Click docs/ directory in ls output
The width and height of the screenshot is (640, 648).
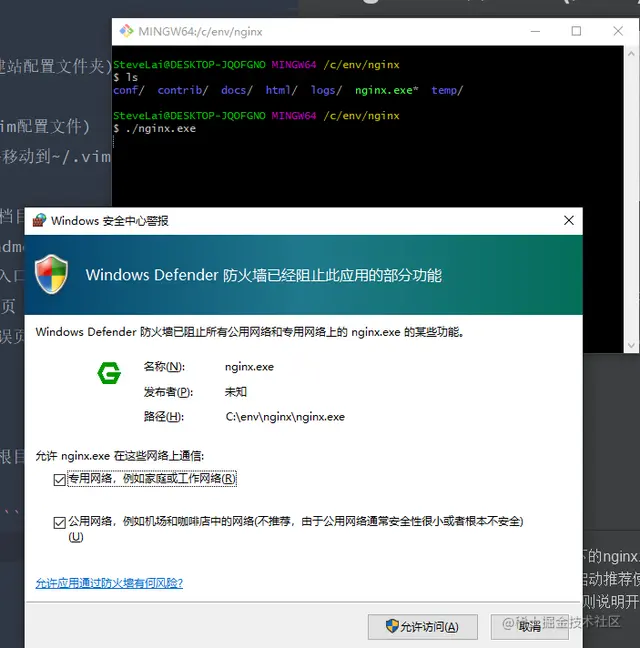[x=236, y=90]
